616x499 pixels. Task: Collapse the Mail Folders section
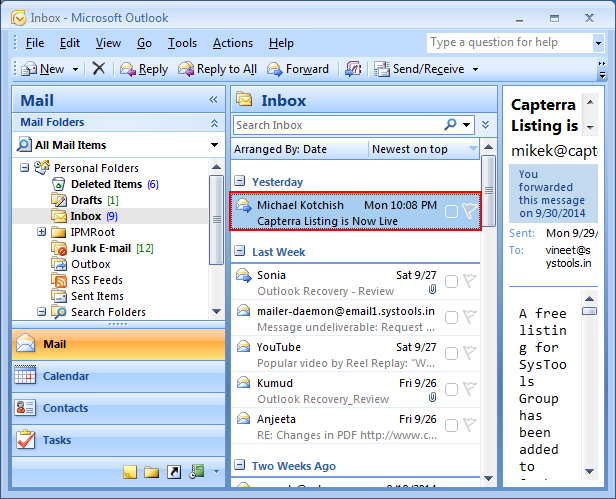coord(214,123)
